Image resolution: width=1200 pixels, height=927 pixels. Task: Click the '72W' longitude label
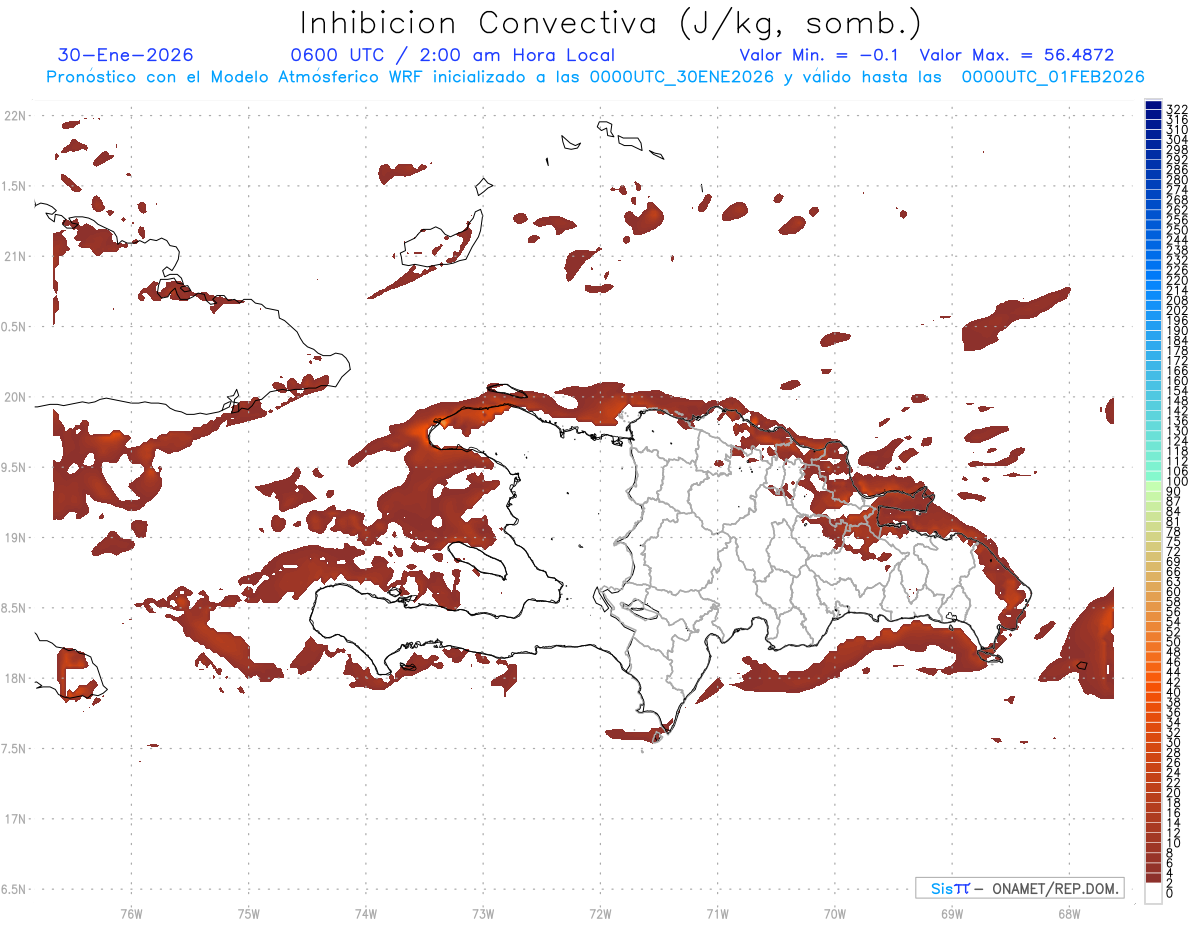pyautogui.click(x=600, y=913)
